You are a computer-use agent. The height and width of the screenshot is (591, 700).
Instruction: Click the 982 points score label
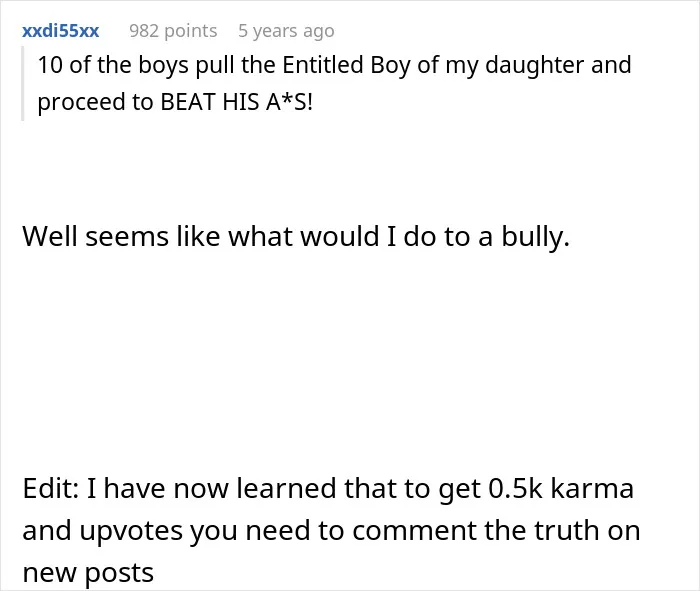tap(173, 31)
